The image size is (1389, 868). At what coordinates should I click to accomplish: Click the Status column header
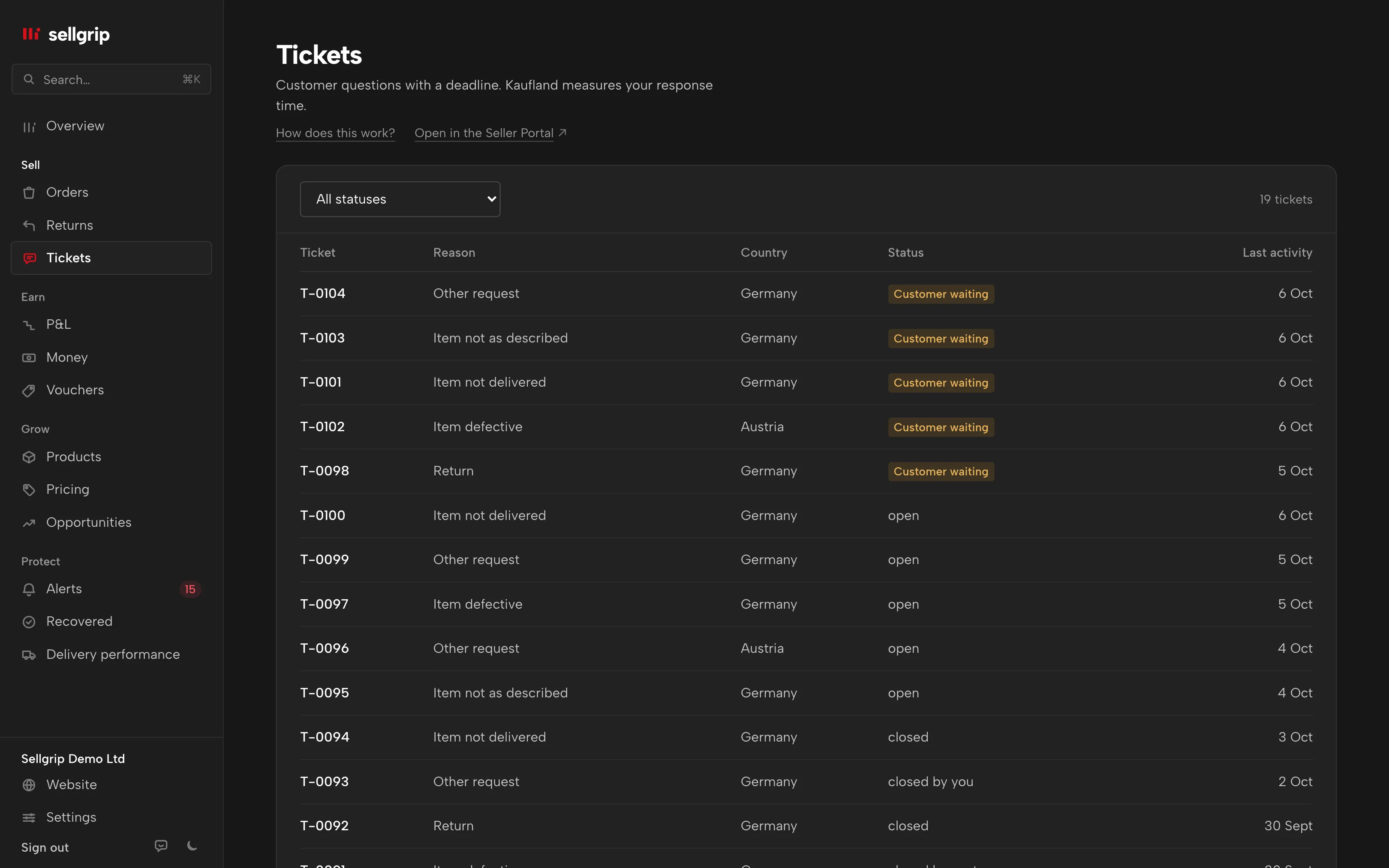[905, 252]
